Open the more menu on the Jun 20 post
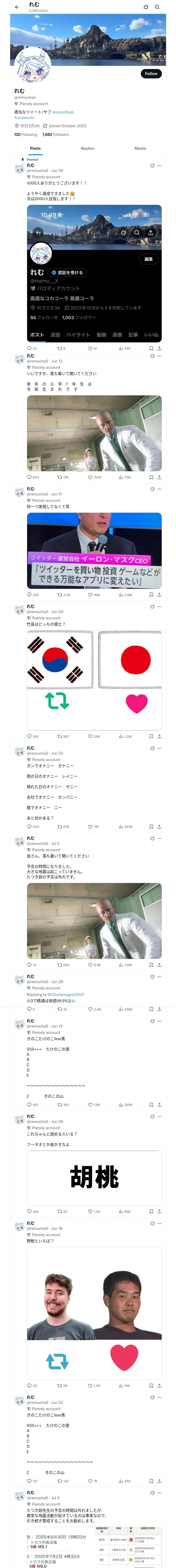176x1568 pixels. point(160,607)
